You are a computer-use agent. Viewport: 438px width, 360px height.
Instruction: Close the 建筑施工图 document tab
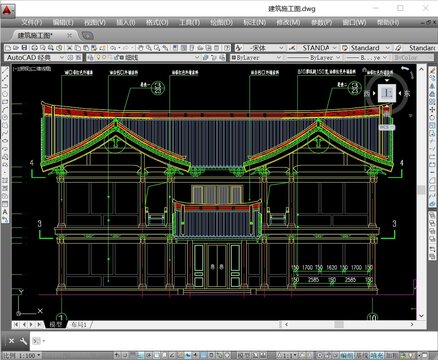(x=69, y=35)
